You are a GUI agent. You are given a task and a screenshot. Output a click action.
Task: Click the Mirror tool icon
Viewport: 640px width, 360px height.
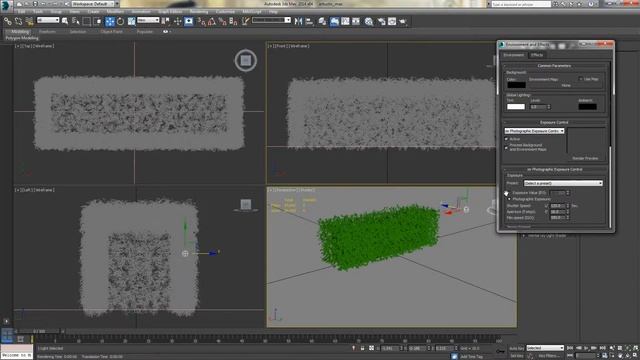(298, 21)
